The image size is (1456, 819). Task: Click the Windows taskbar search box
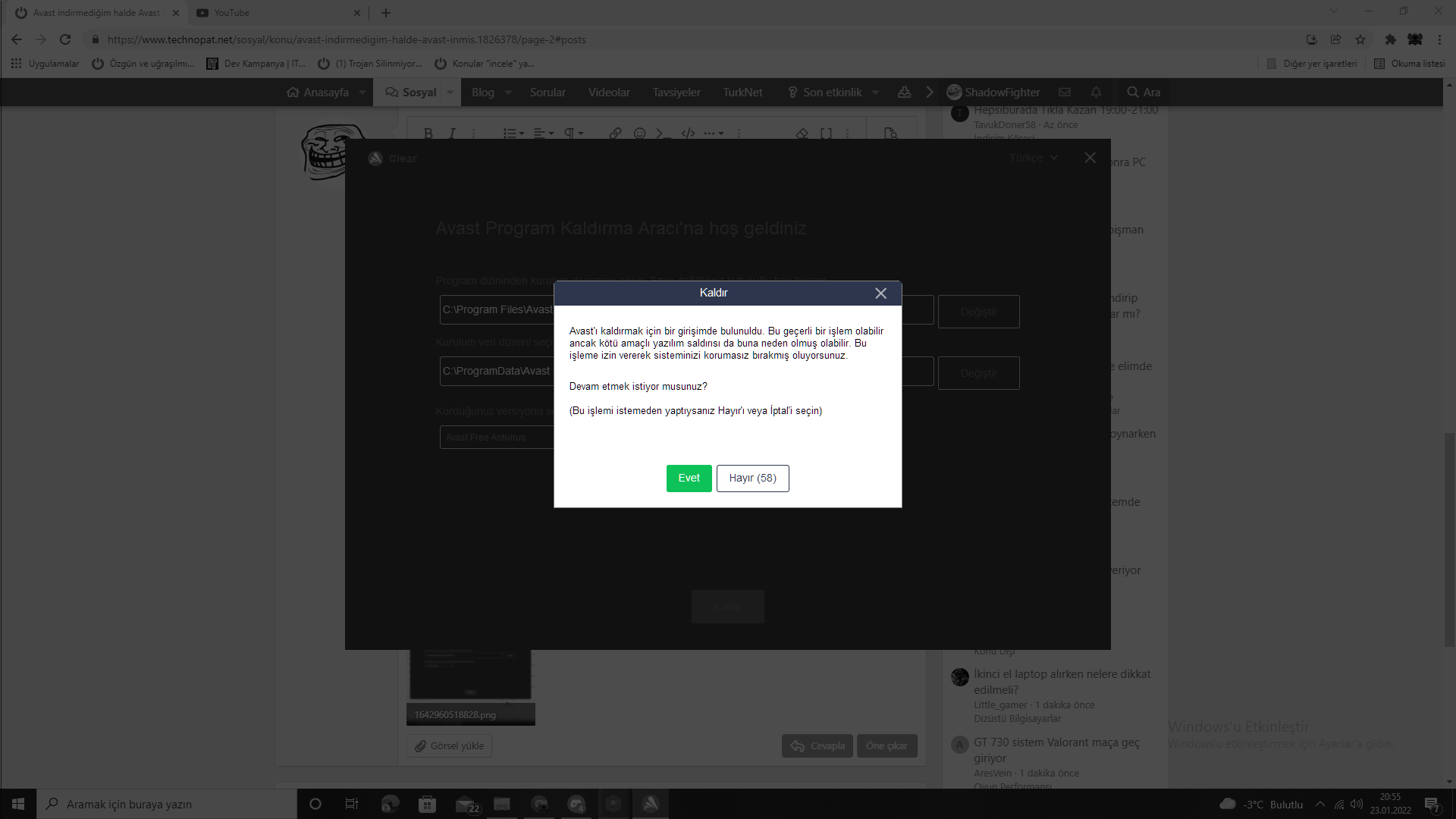click(x=167, y=804)
